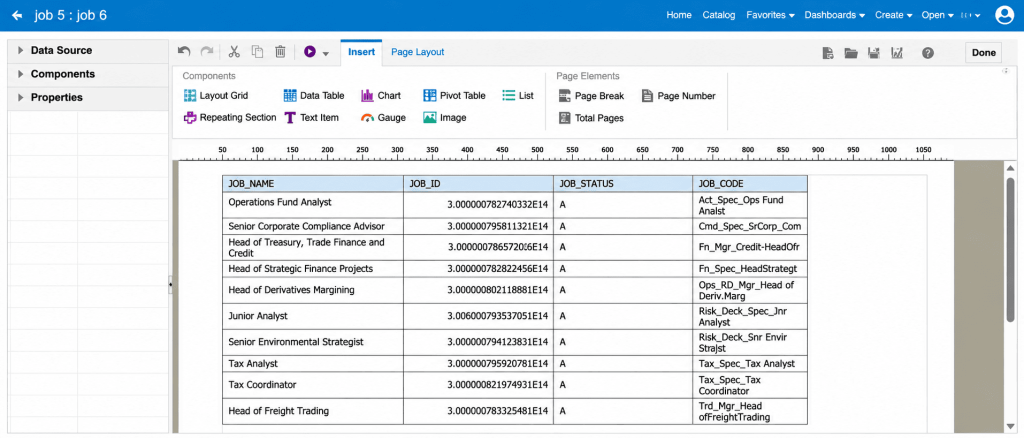
Task: Open the blurred dropdown beside Open
Action: pos(970,15)
